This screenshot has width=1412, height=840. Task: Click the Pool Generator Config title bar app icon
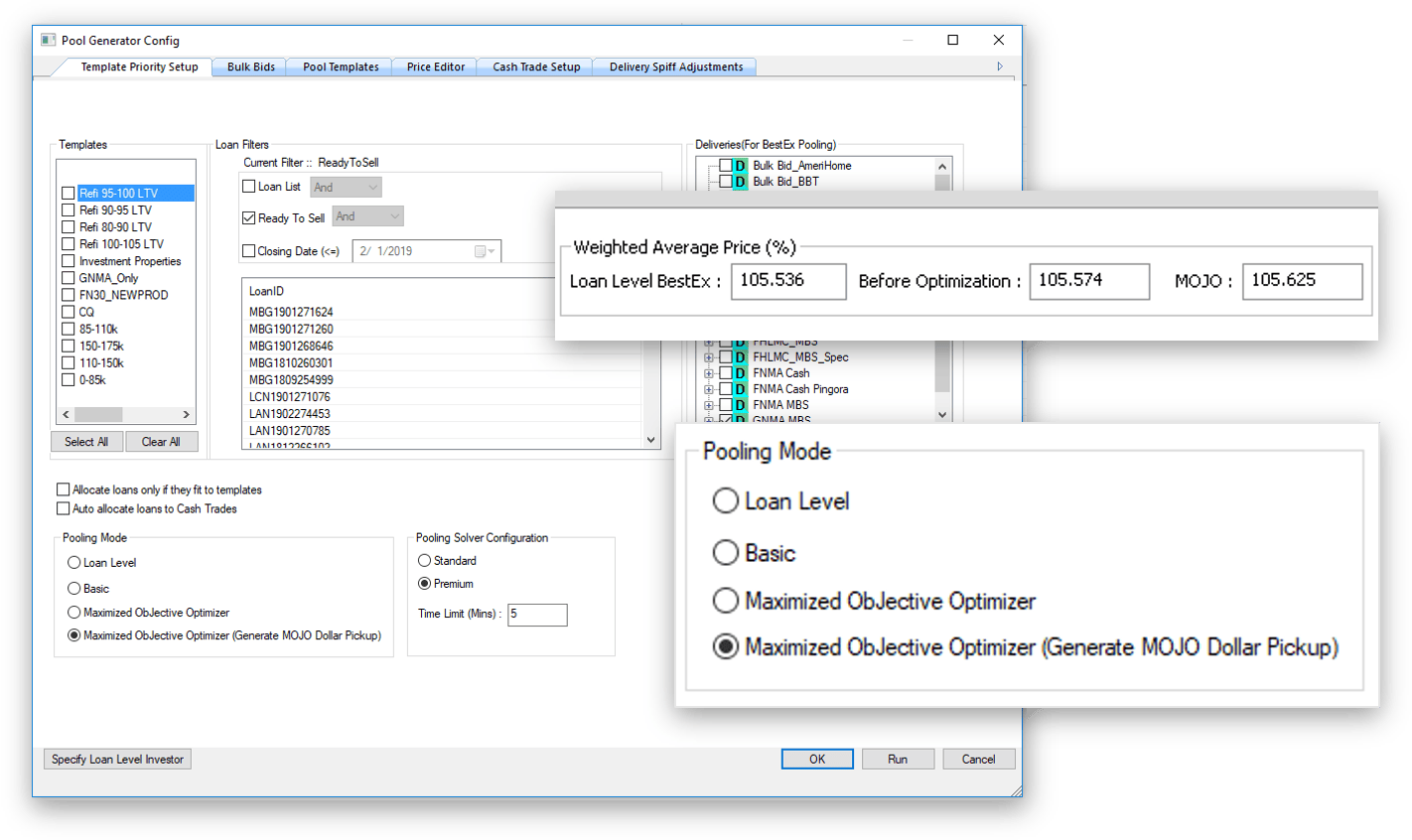(48, 40)
